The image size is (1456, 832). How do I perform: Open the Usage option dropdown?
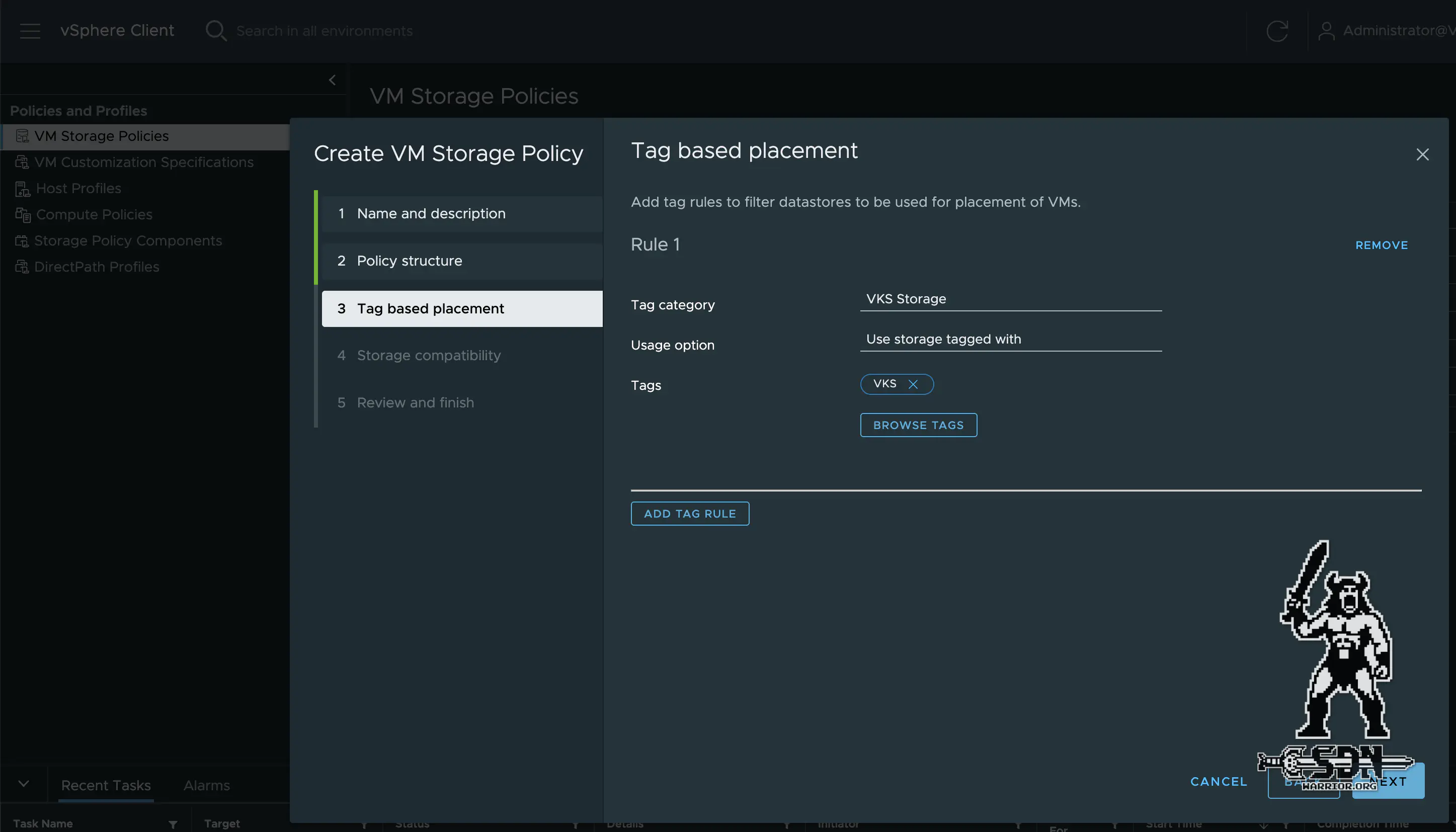coord(1010,340)
